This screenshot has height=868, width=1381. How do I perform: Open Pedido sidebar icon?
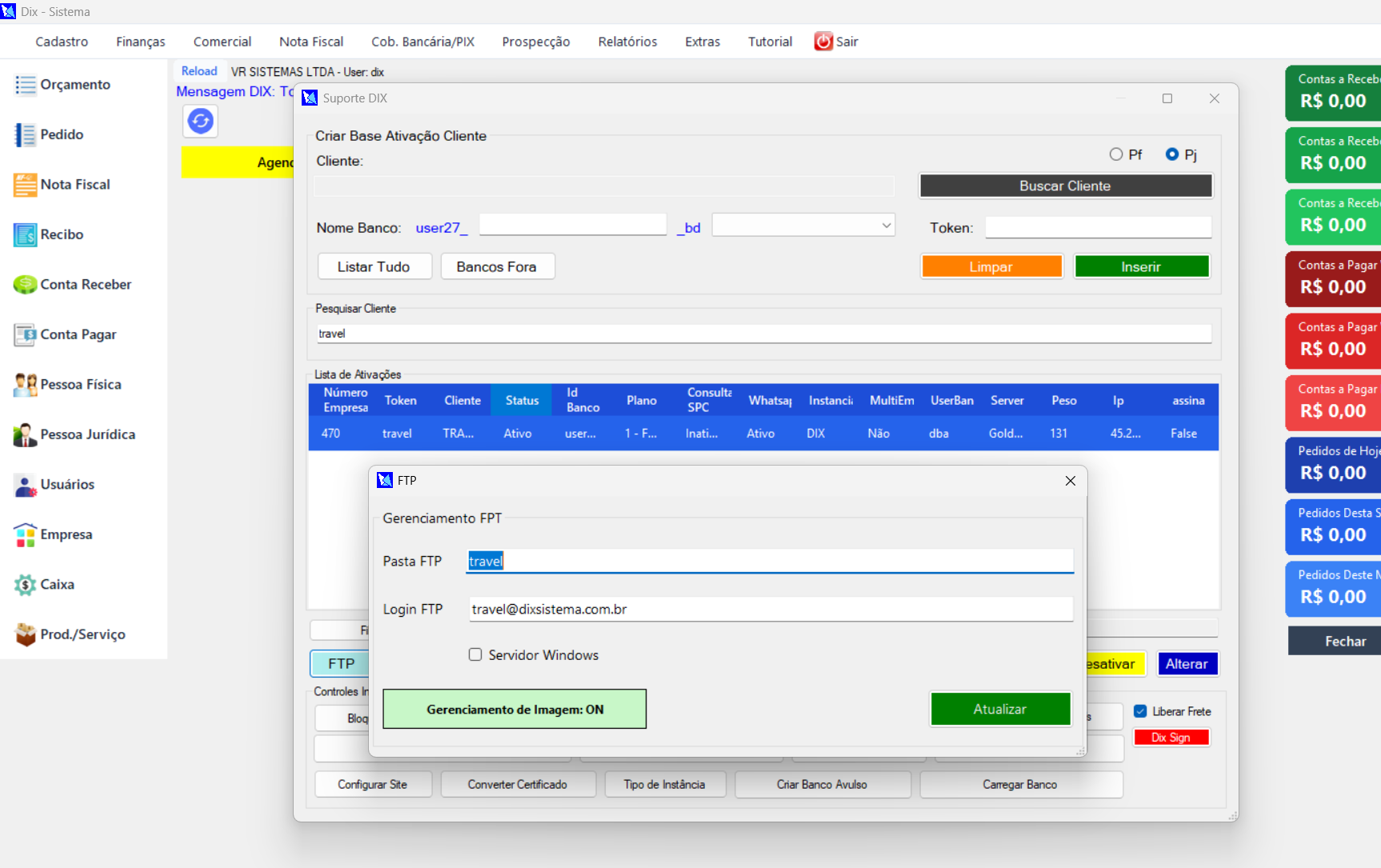(26, 134)
